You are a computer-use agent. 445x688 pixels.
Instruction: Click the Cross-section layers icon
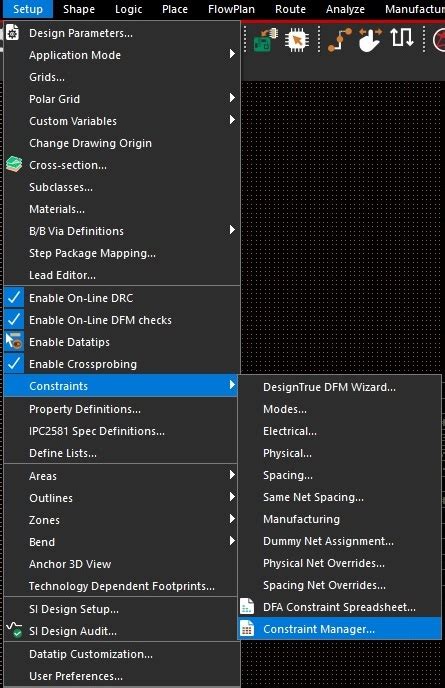click(14, 165)
